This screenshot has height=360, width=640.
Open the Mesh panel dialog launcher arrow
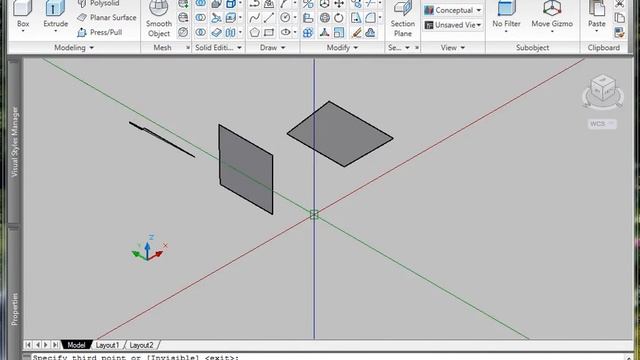pos(188,48)
